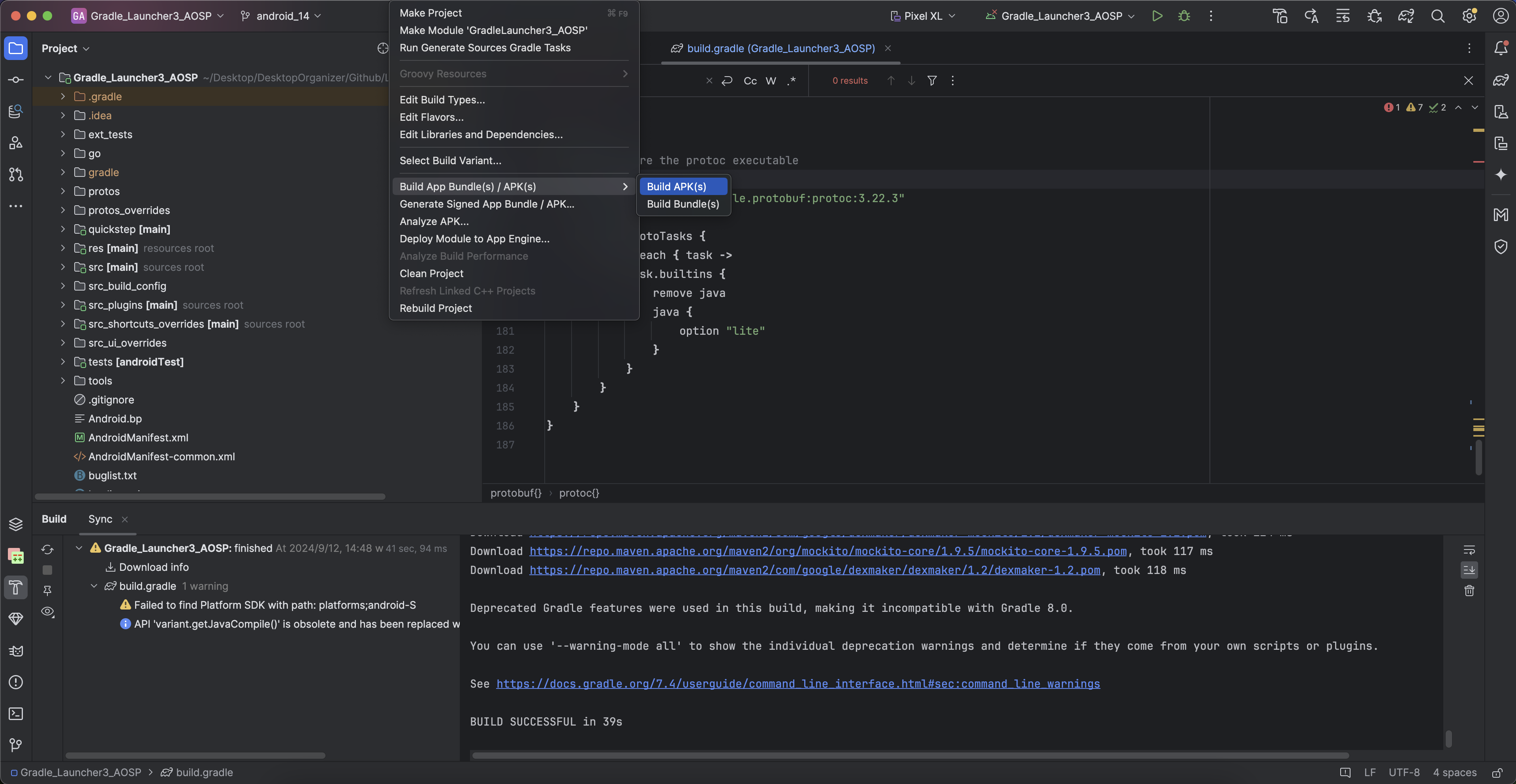Click build output horizontal scrollbar
The height and width of the screenshot is (784, 1516).
pos(910,755)
